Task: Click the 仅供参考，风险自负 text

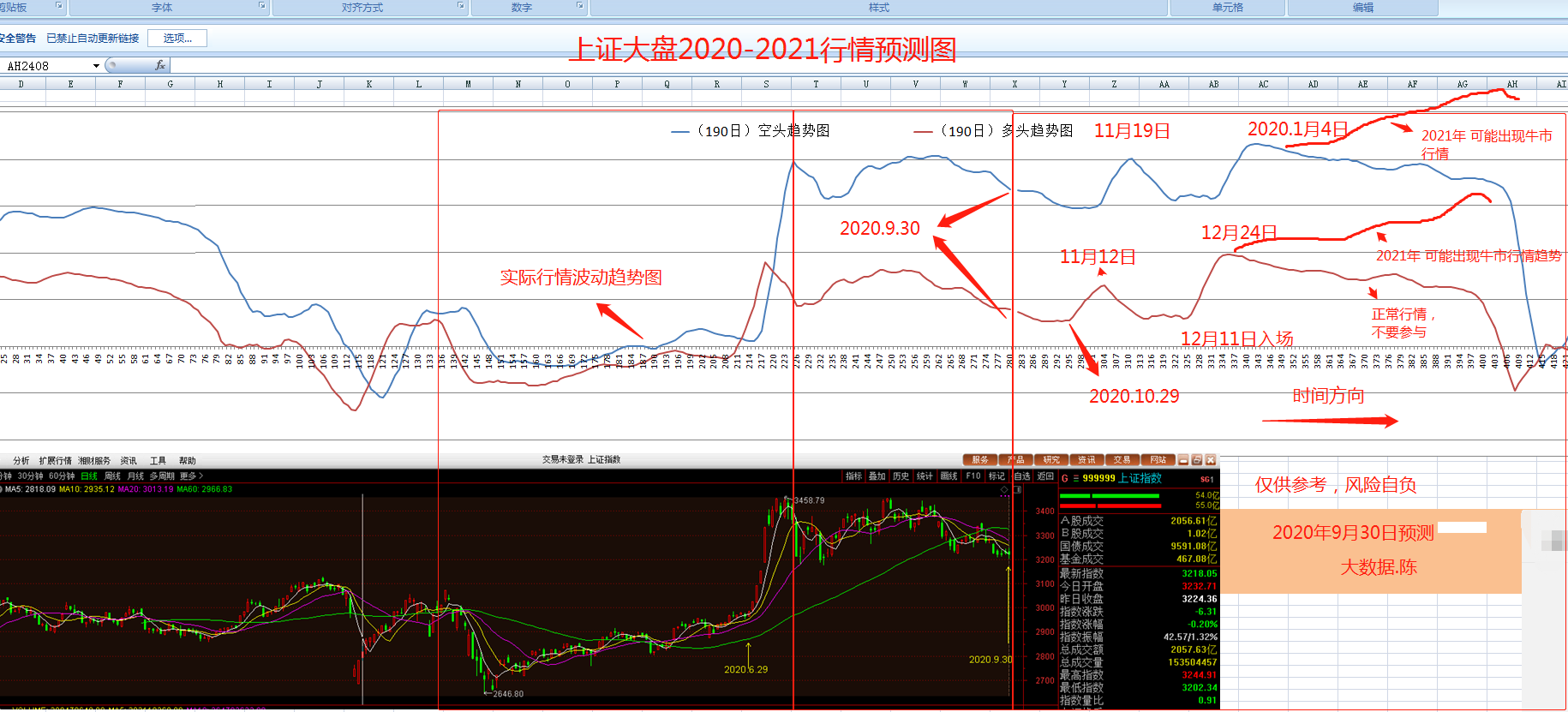Action: 1335,485
